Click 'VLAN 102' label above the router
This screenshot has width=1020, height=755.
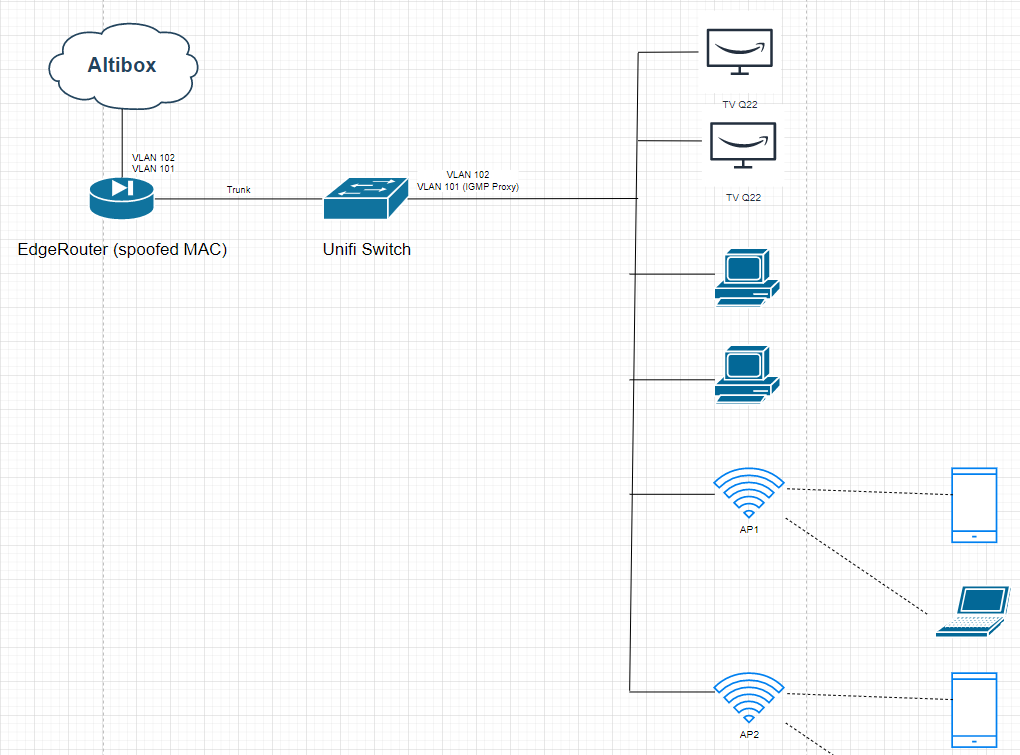pyautogui.click(x=153, y=157)
